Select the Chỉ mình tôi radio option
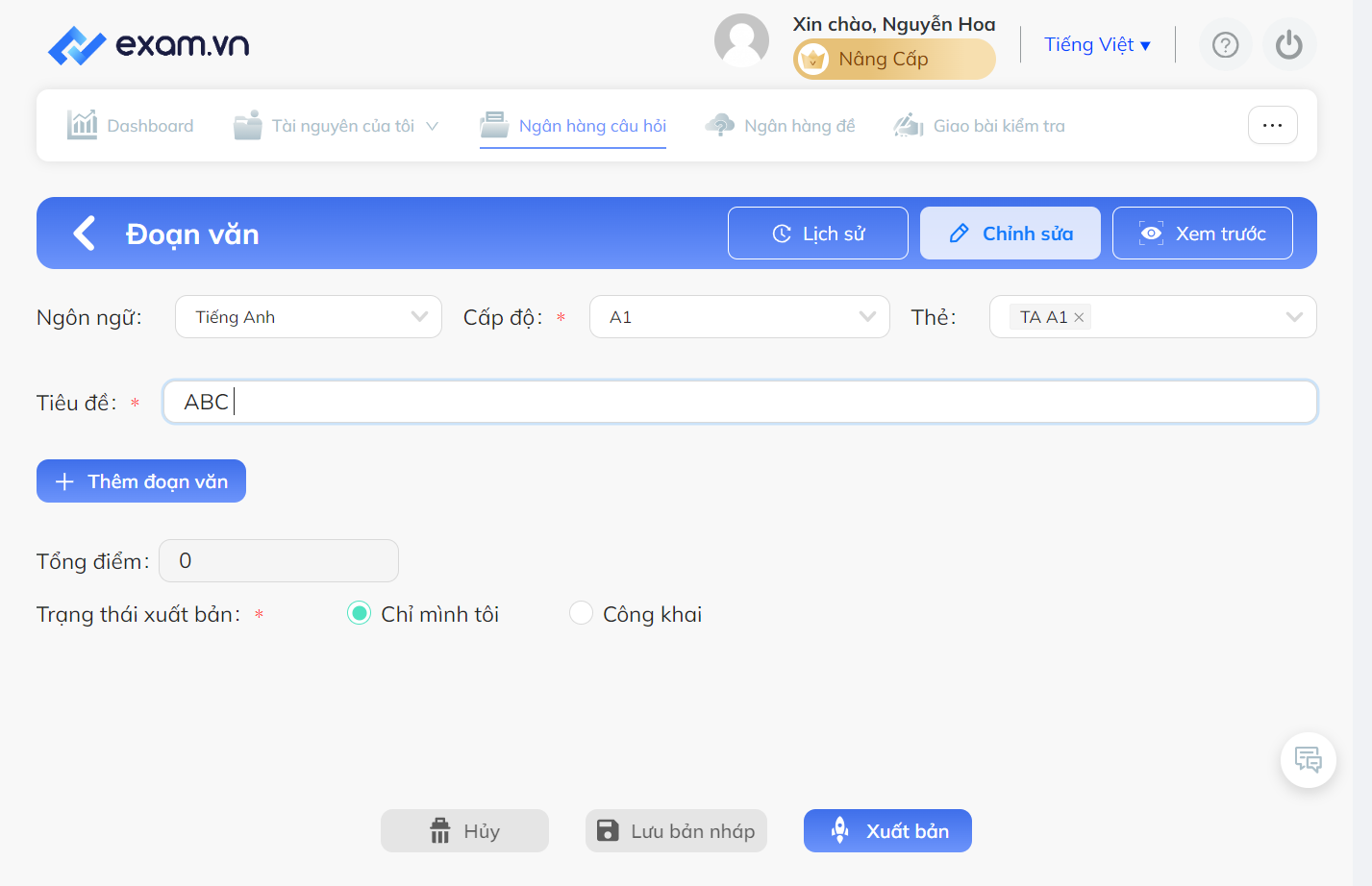 click(359, 613)
